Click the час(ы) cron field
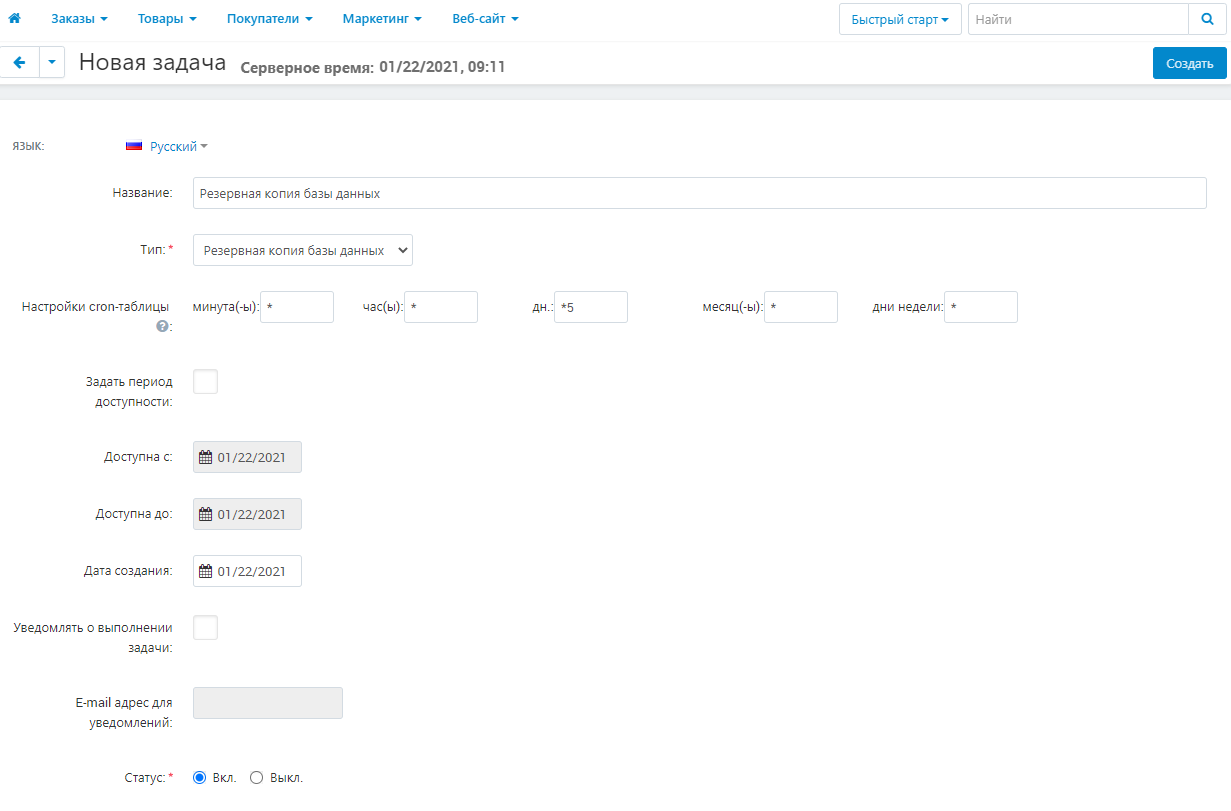The width and height of the screenshot is (1231, 811). pyautogui.click(x=441, y=307)
